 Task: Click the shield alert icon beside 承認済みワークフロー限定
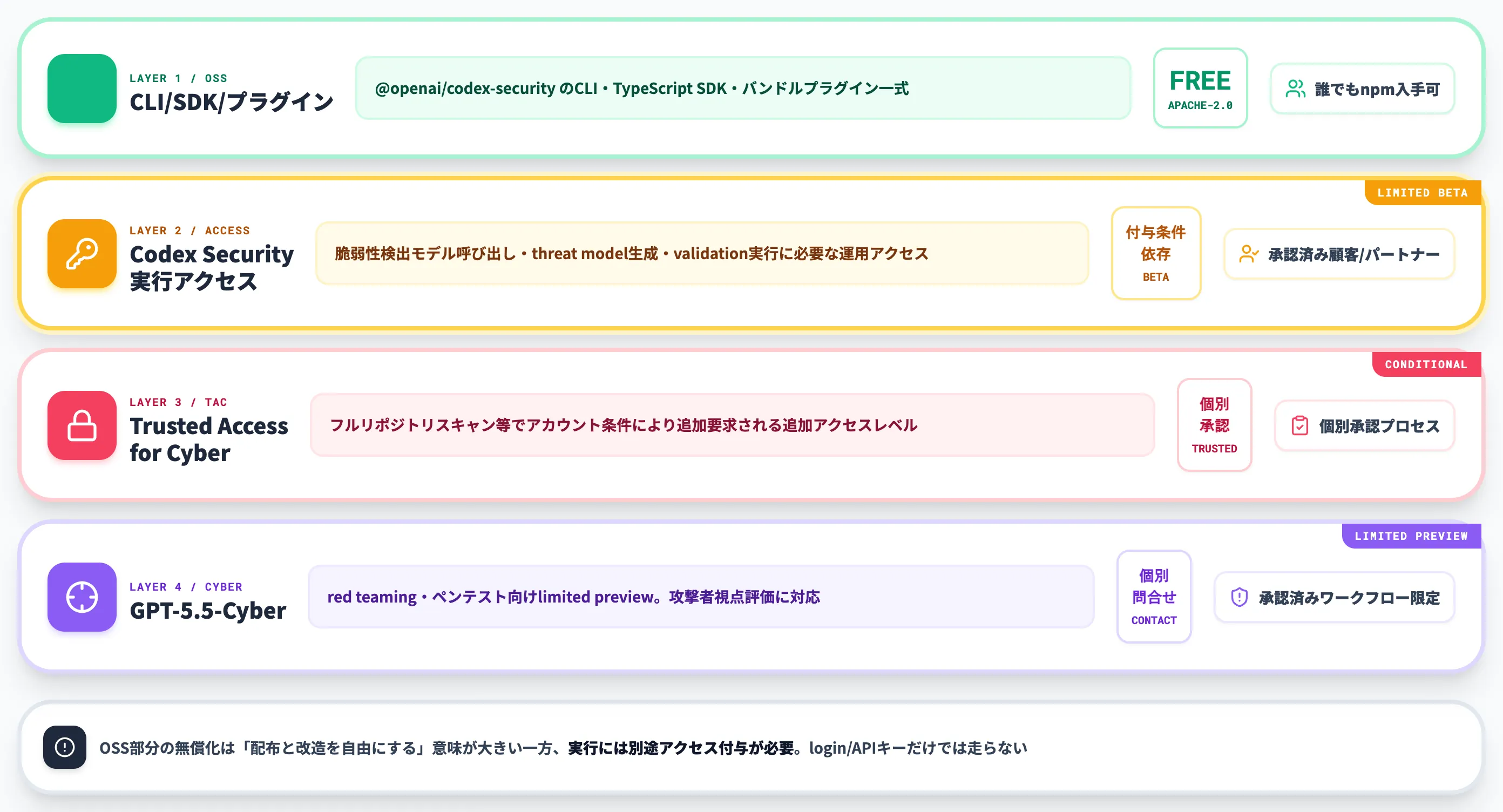pyautogui.click(x=1240, y=597)
